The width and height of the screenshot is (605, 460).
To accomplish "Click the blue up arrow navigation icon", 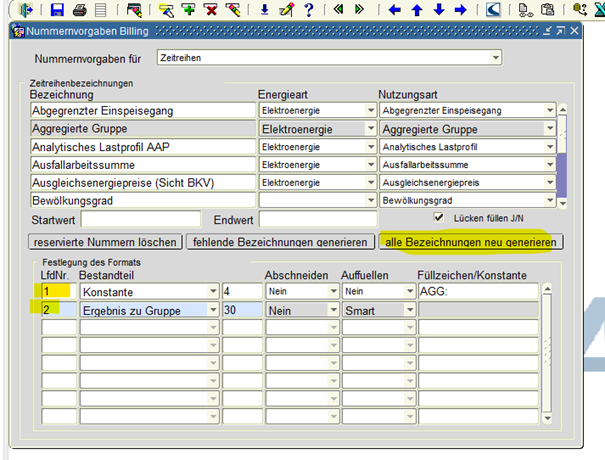I will point(417,10).
